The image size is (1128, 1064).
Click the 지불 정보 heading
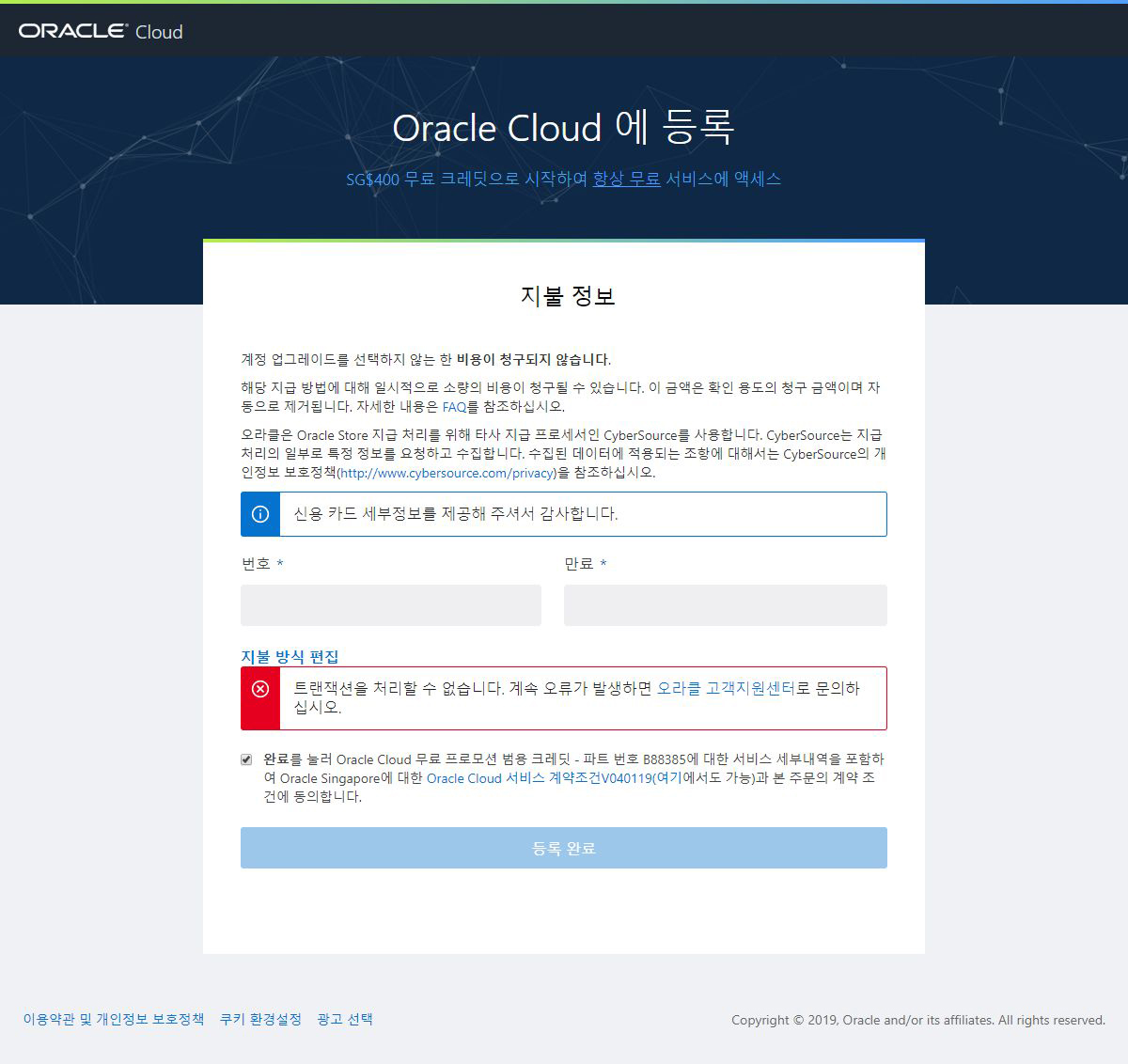568,296
